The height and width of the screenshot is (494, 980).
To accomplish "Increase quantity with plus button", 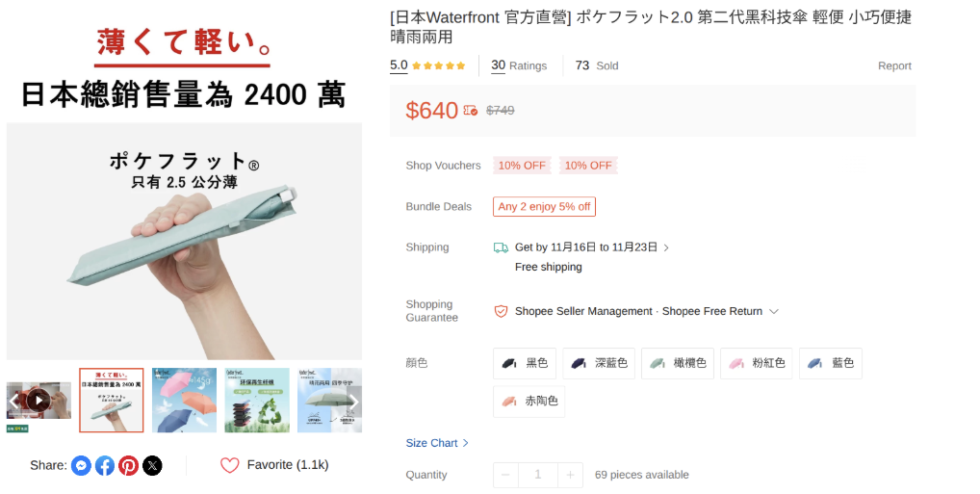I will click(570, 475).
